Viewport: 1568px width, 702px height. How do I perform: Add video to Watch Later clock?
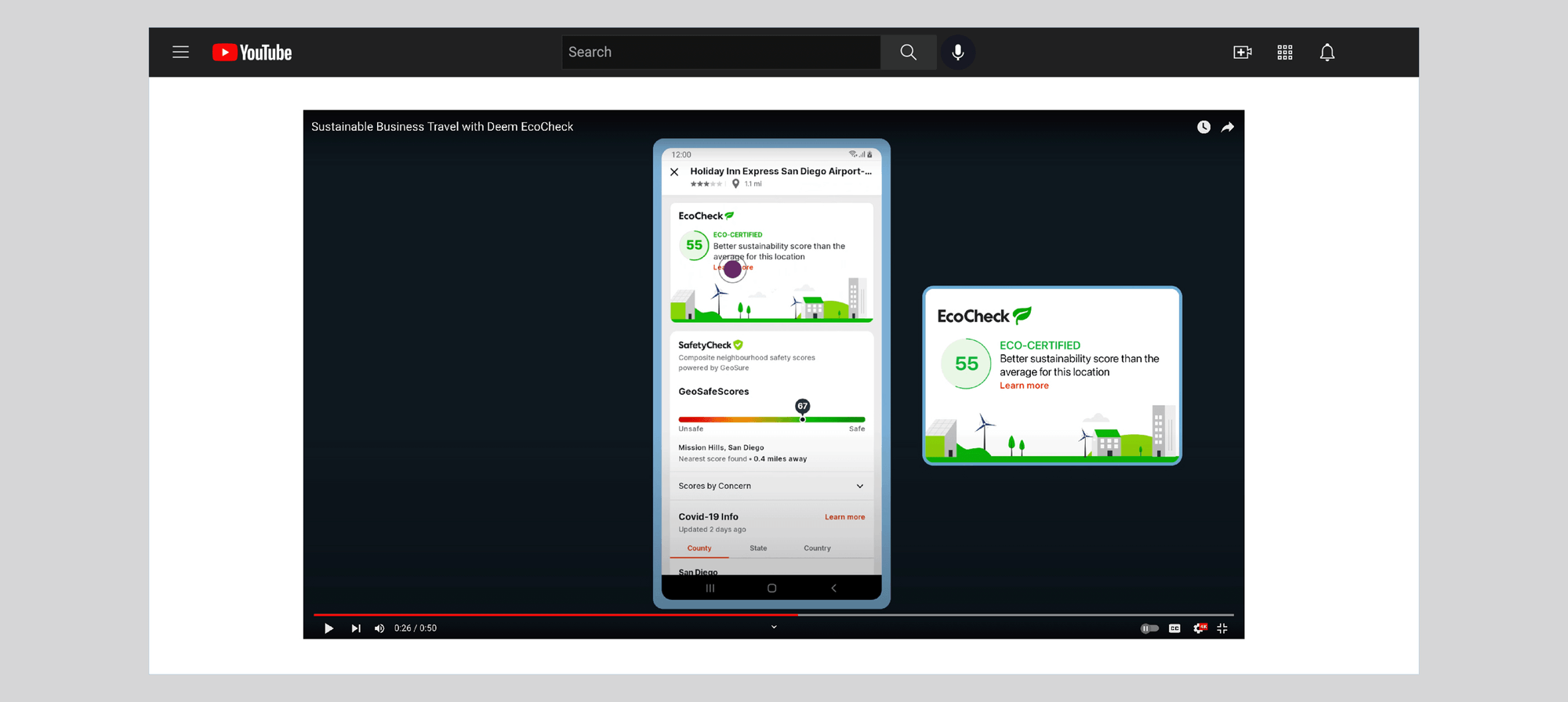point(1203,127)
